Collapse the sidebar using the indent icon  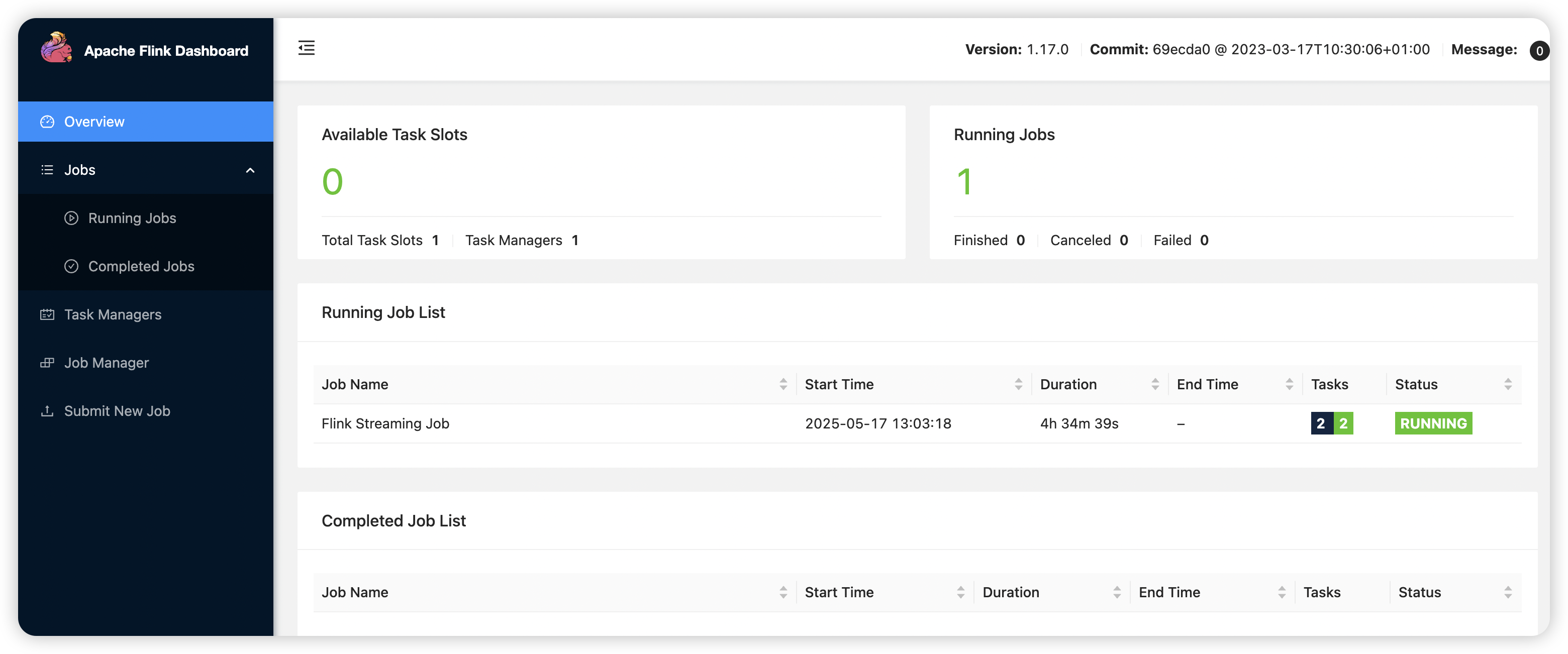306,48
